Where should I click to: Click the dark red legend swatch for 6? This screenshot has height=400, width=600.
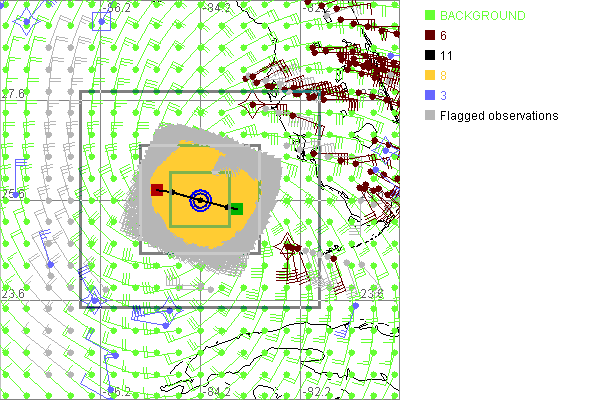pos(429,36)
